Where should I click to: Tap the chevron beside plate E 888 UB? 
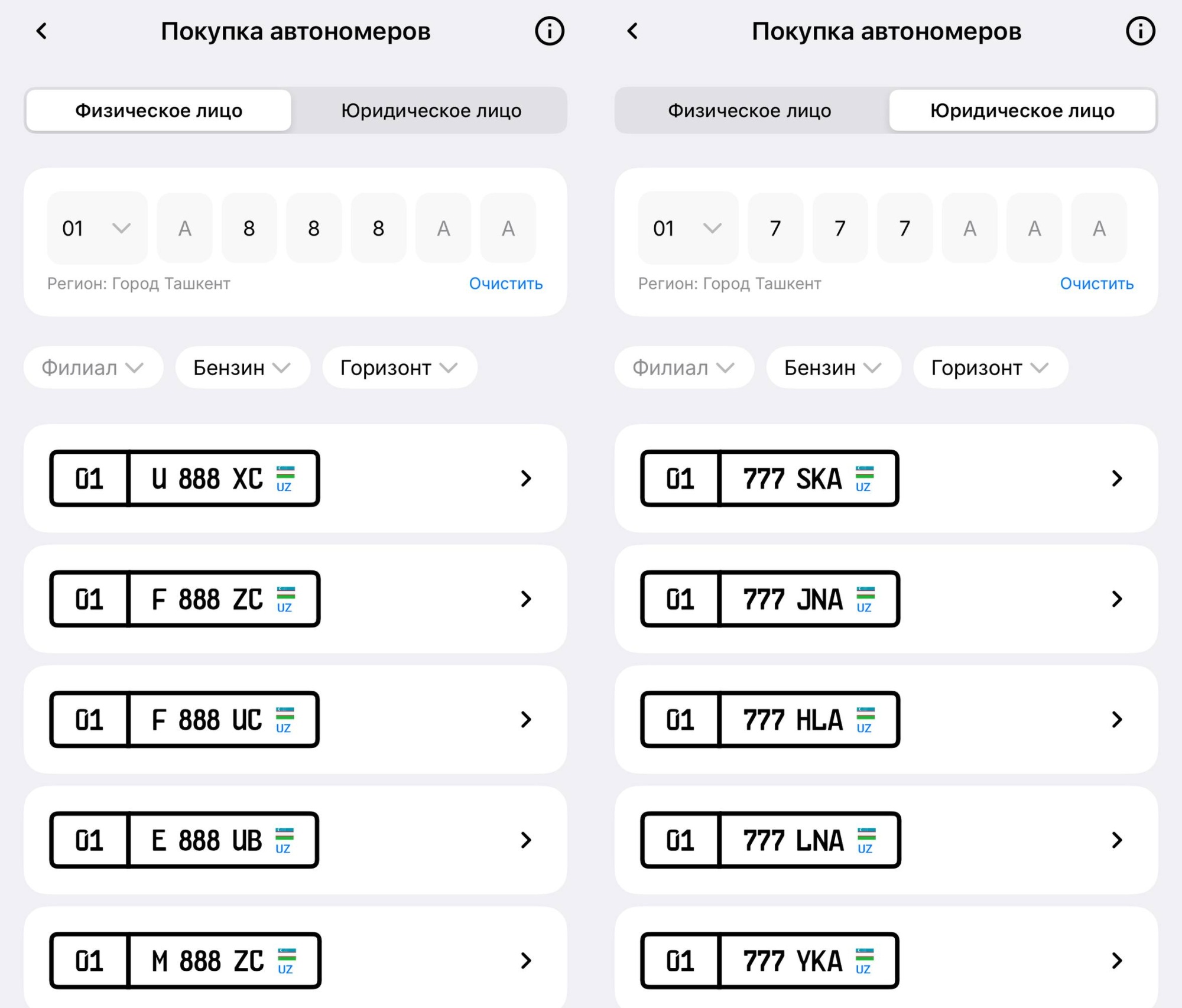point(526,840)
